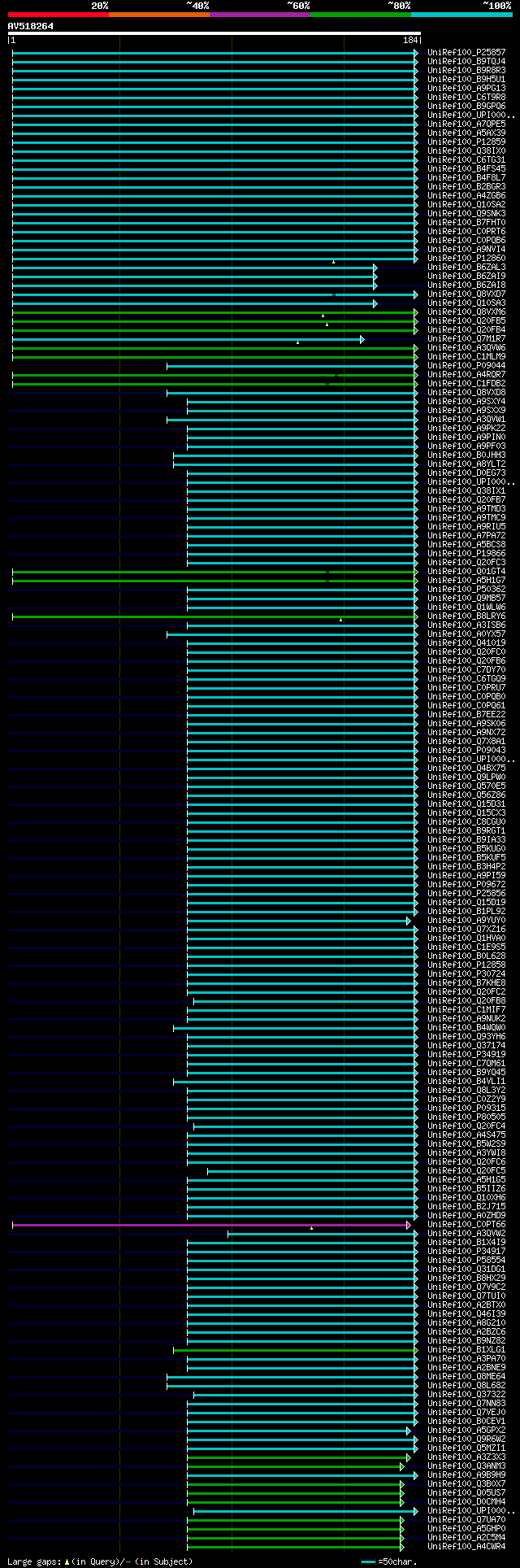
Task: Select the UniRef100_P19866 label
Action: pyautogui.click(x=466, y=554)
